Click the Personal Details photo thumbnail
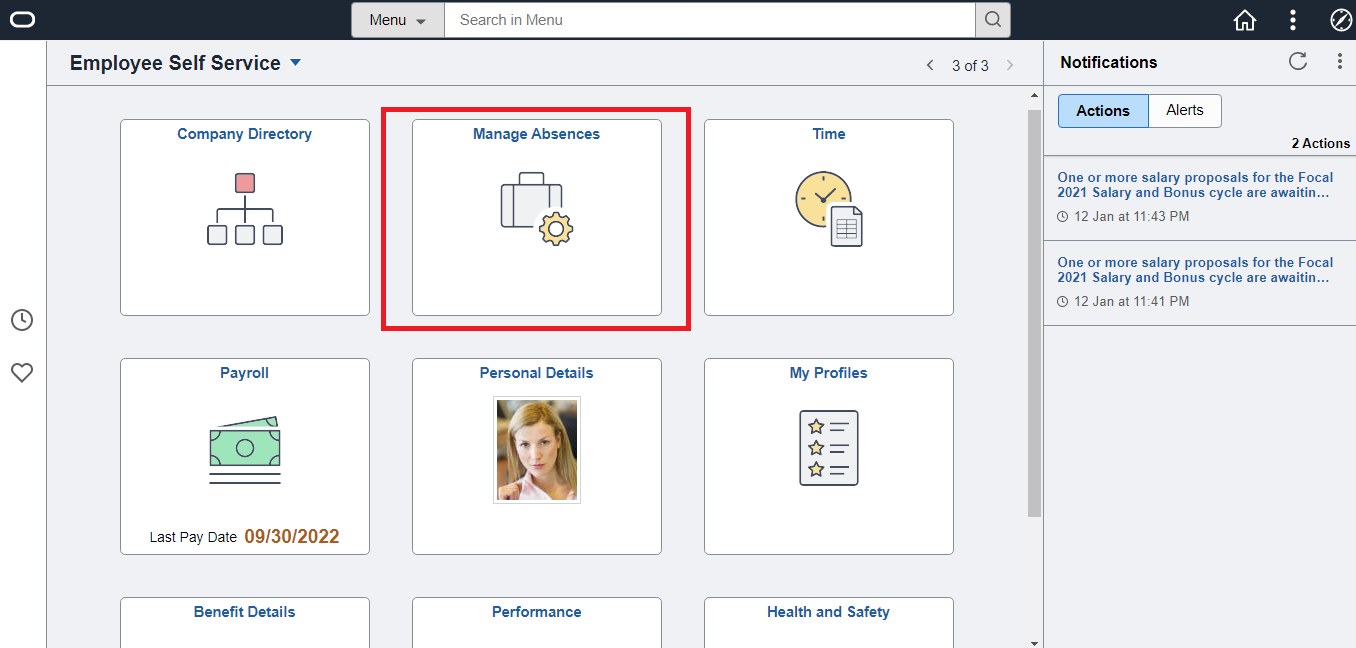This screenshot has height=648, width=1356. coord(537,450)
